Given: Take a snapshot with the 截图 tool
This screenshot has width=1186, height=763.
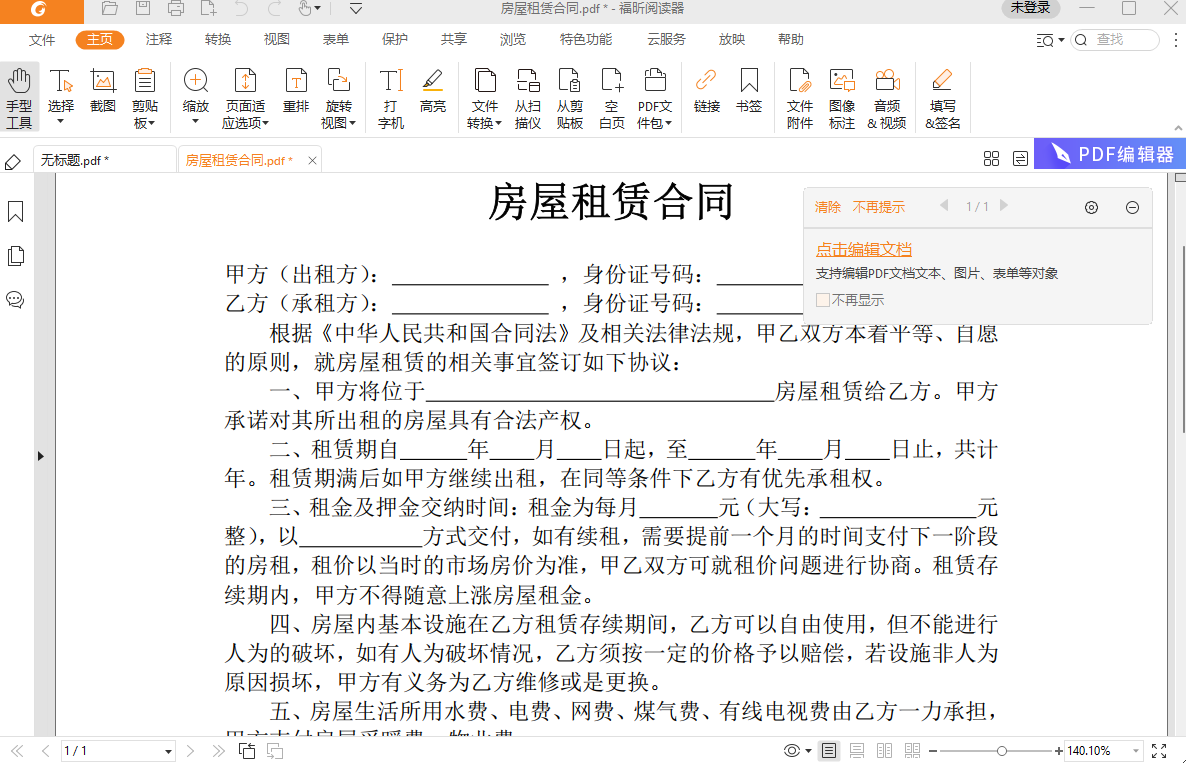Looking at the screenshot, I should click(x=102, y=95).
